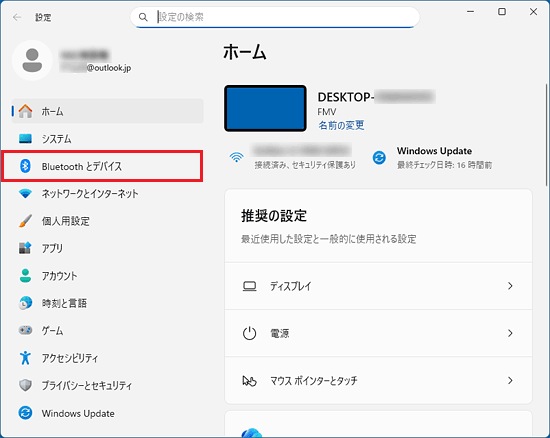
Task: Click the 個人用設定 paintbrush icon
Action: (25, 221)
